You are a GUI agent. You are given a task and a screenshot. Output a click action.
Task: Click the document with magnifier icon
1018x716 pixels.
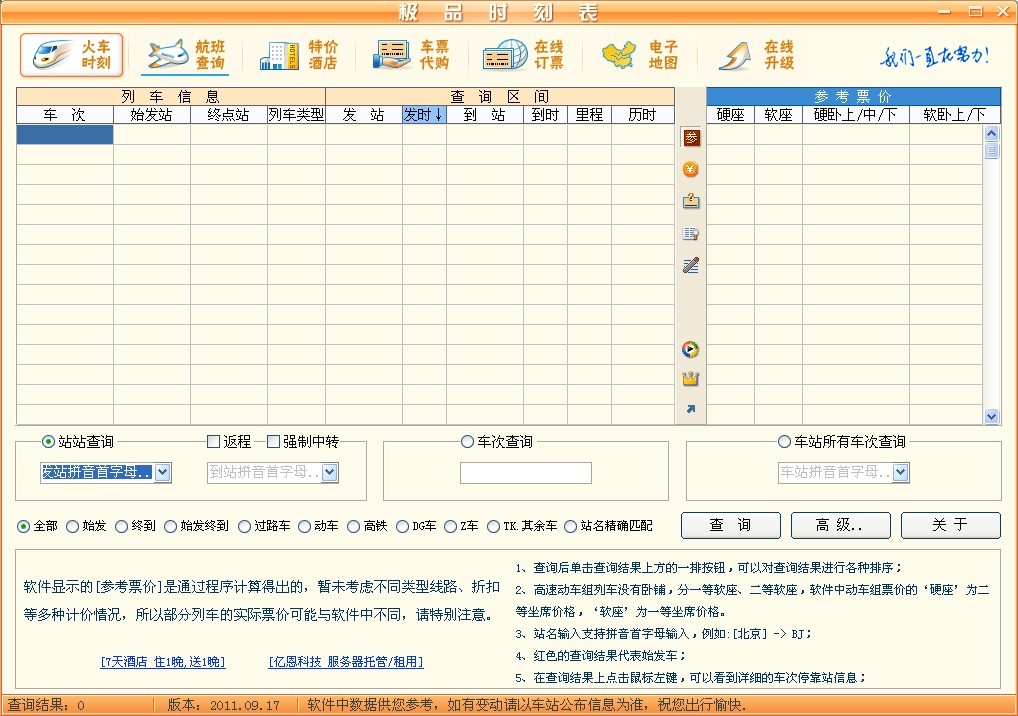(x=691, y=234)
